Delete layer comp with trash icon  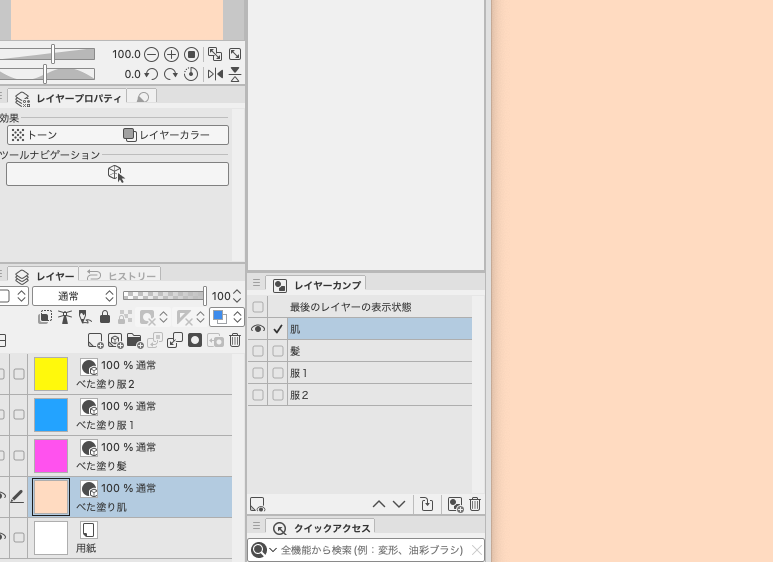point(475,504)
